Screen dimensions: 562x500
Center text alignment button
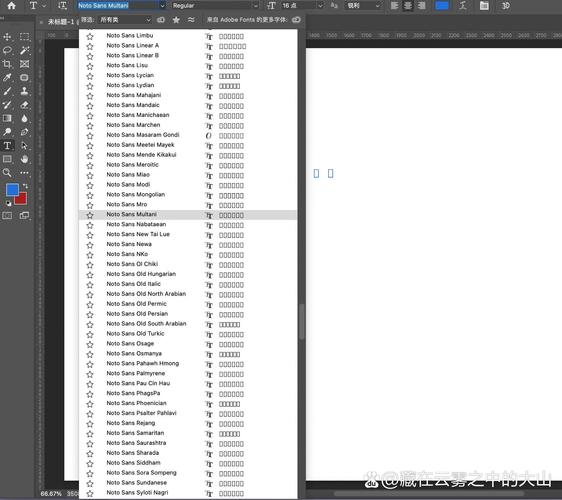click(408, 6)
